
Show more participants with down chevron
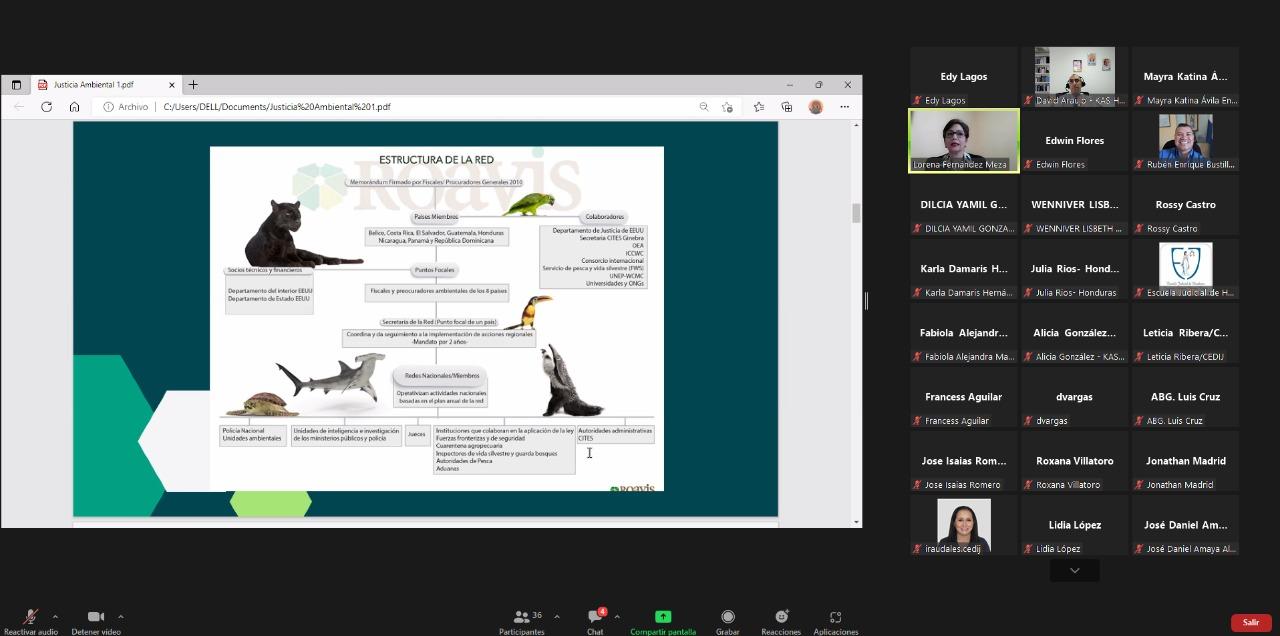[x=1074, y=570]
